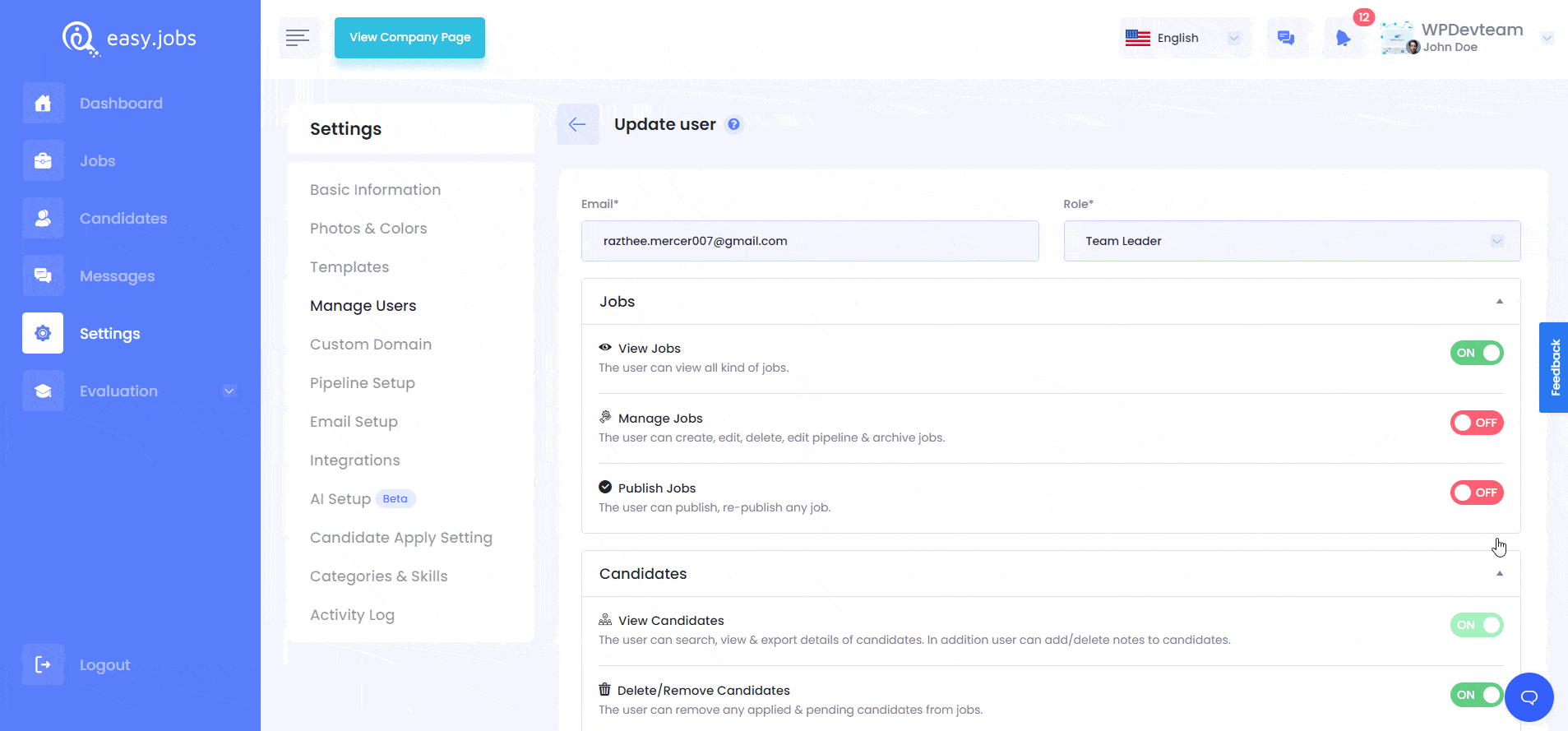Image resolution: width=1568 pixels, height=731 pixels.
Task: Click the View Candidates group icon
Action: coord(605,619)
